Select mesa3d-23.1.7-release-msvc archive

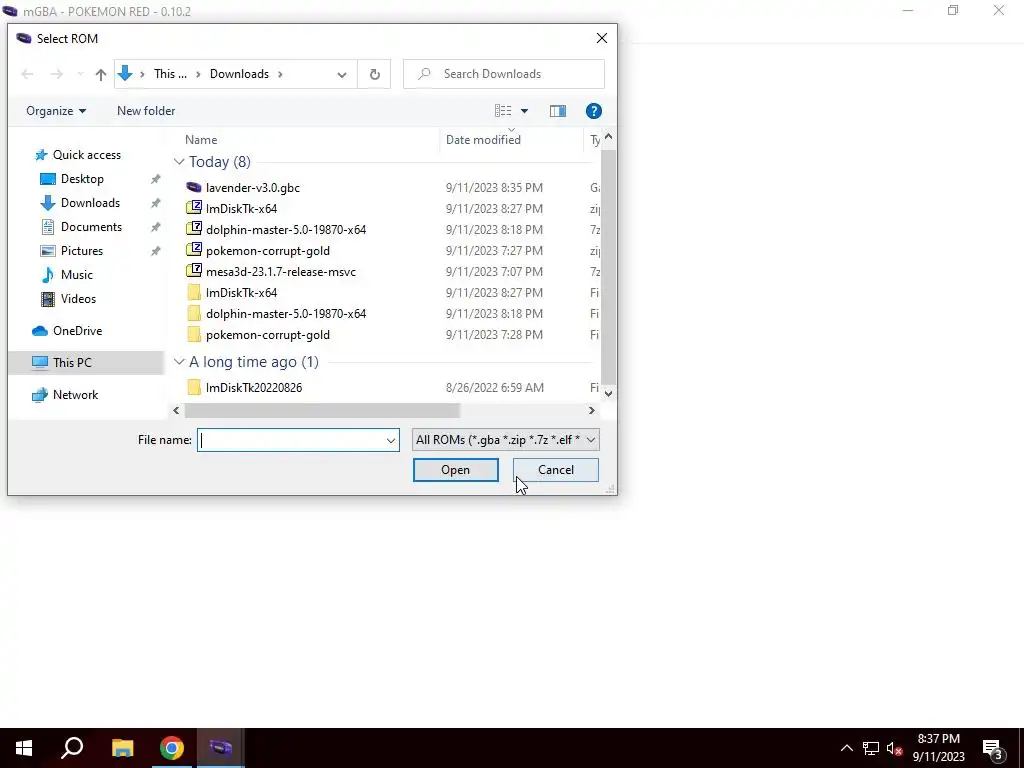pyautogui.click(x=281, y=272)
